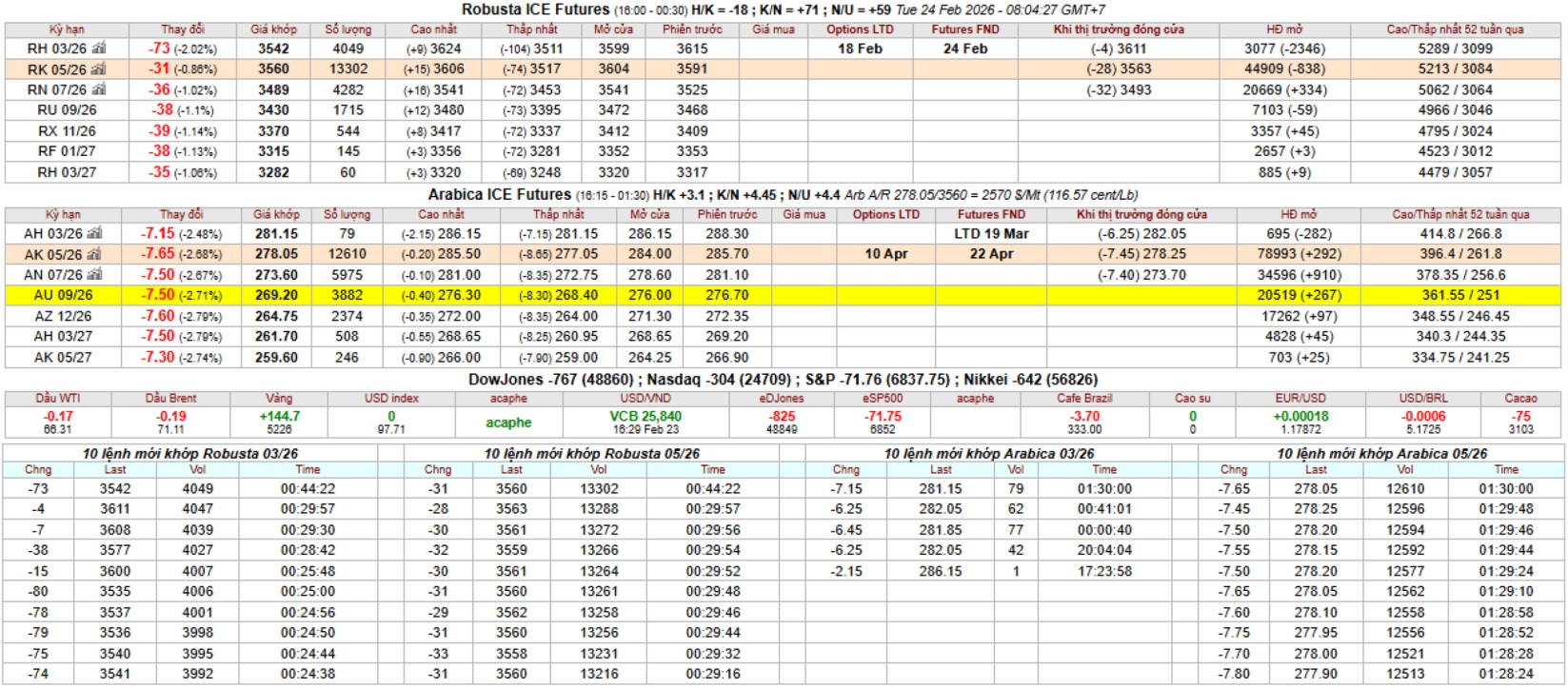The height and width of the screenshot is (688, 1568).
Task: Click chart icon for AH 03/26 Arabica
Action: coord(95,233)
